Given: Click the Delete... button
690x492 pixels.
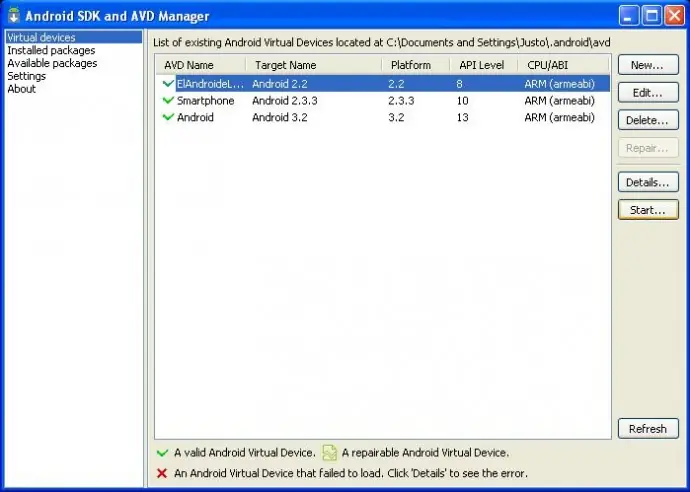Looking at the screenshot, I should (648, 120).
